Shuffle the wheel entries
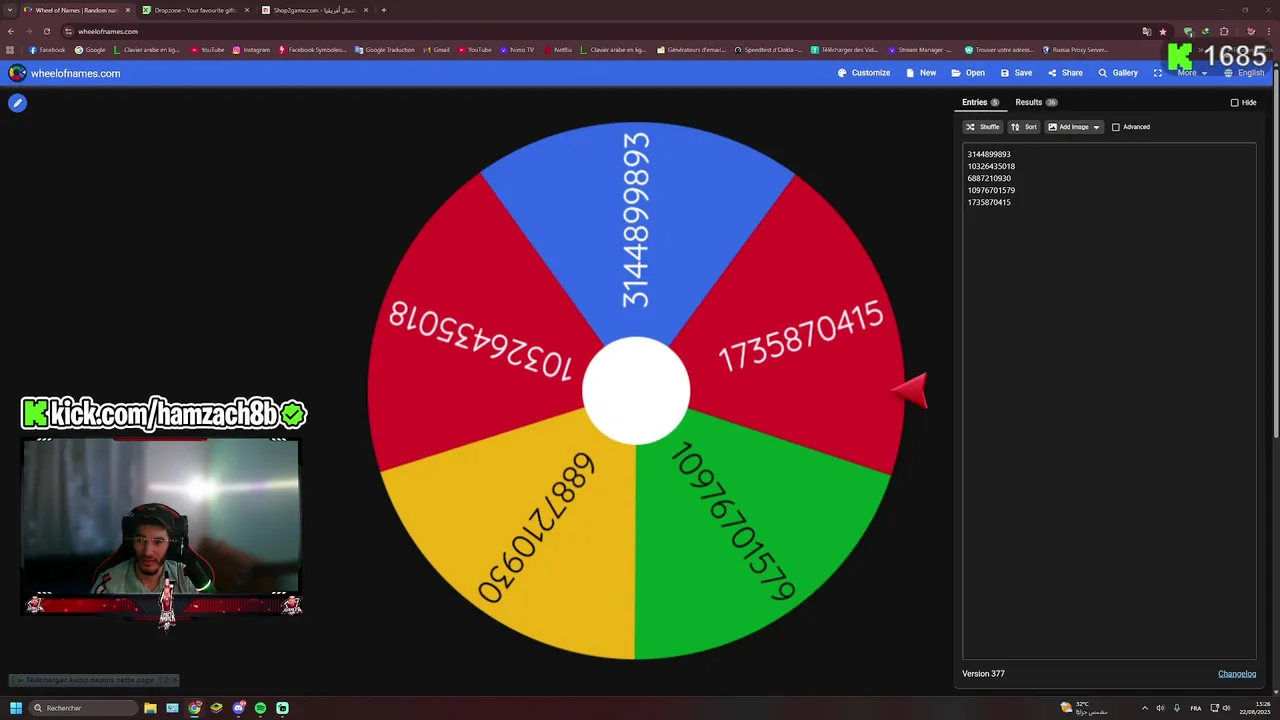The image size is (1280, 720). 982,127
